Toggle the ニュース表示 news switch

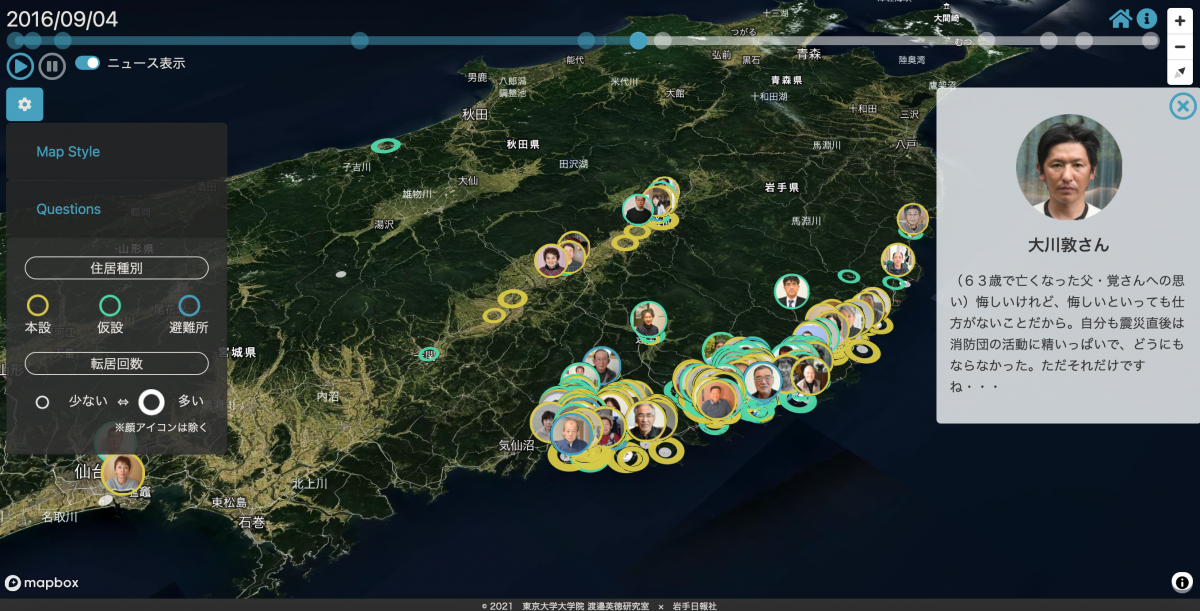click(x=88, y=63)
